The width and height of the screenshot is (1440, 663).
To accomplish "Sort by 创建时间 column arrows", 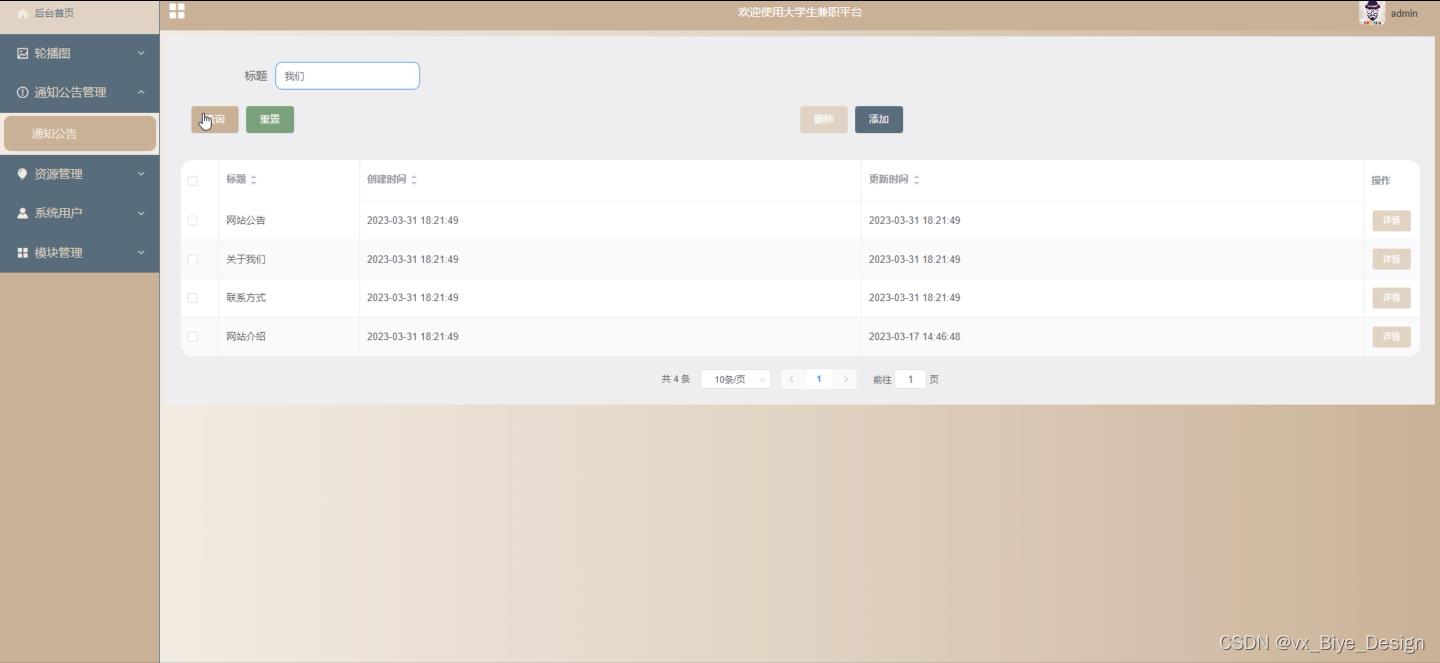I will point(414,180).
